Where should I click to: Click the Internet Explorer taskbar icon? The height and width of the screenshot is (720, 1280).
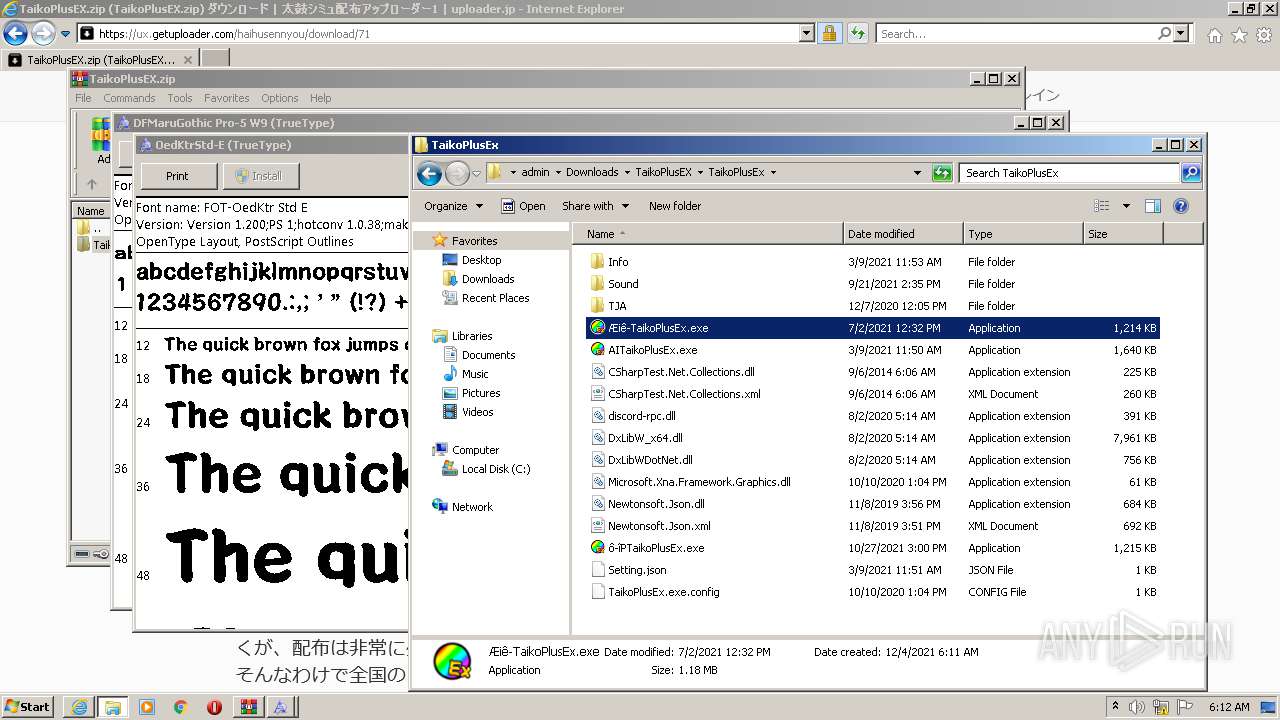[x=80, y=707]
